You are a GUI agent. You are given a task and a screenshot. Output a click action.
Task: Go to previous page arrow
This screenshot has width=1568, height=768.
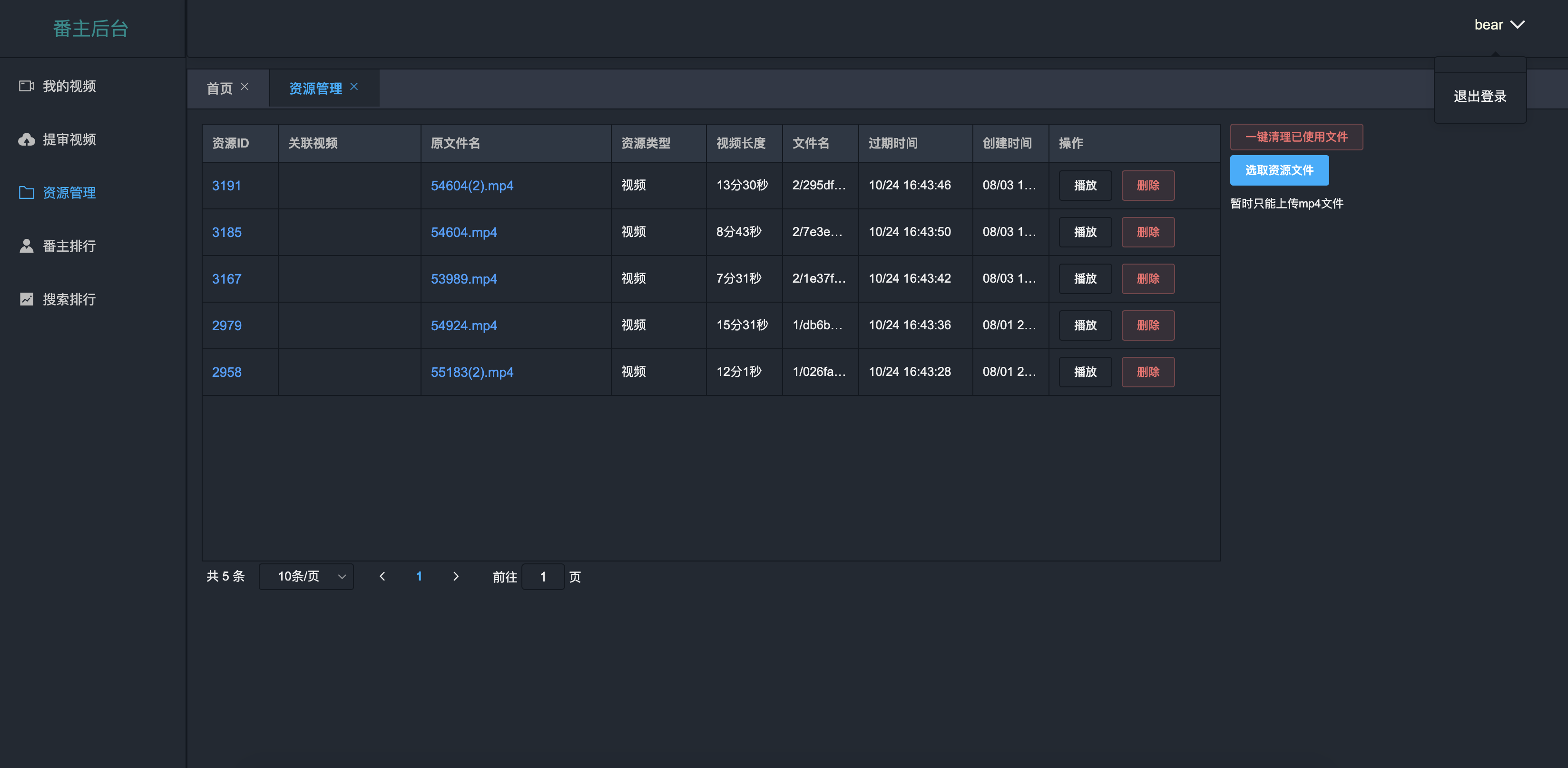coord(382,576)
